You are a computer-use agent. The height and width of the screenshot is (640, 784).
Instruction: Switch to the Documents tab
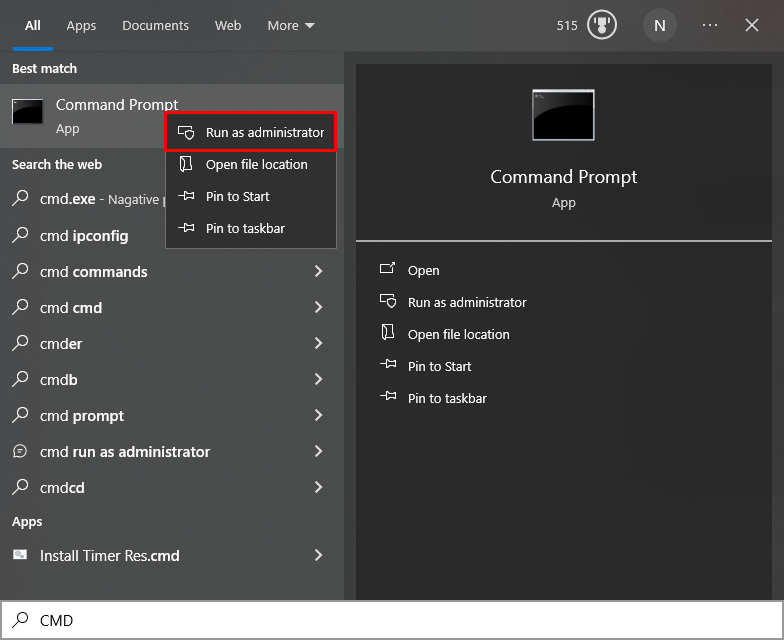coord(155,26)
